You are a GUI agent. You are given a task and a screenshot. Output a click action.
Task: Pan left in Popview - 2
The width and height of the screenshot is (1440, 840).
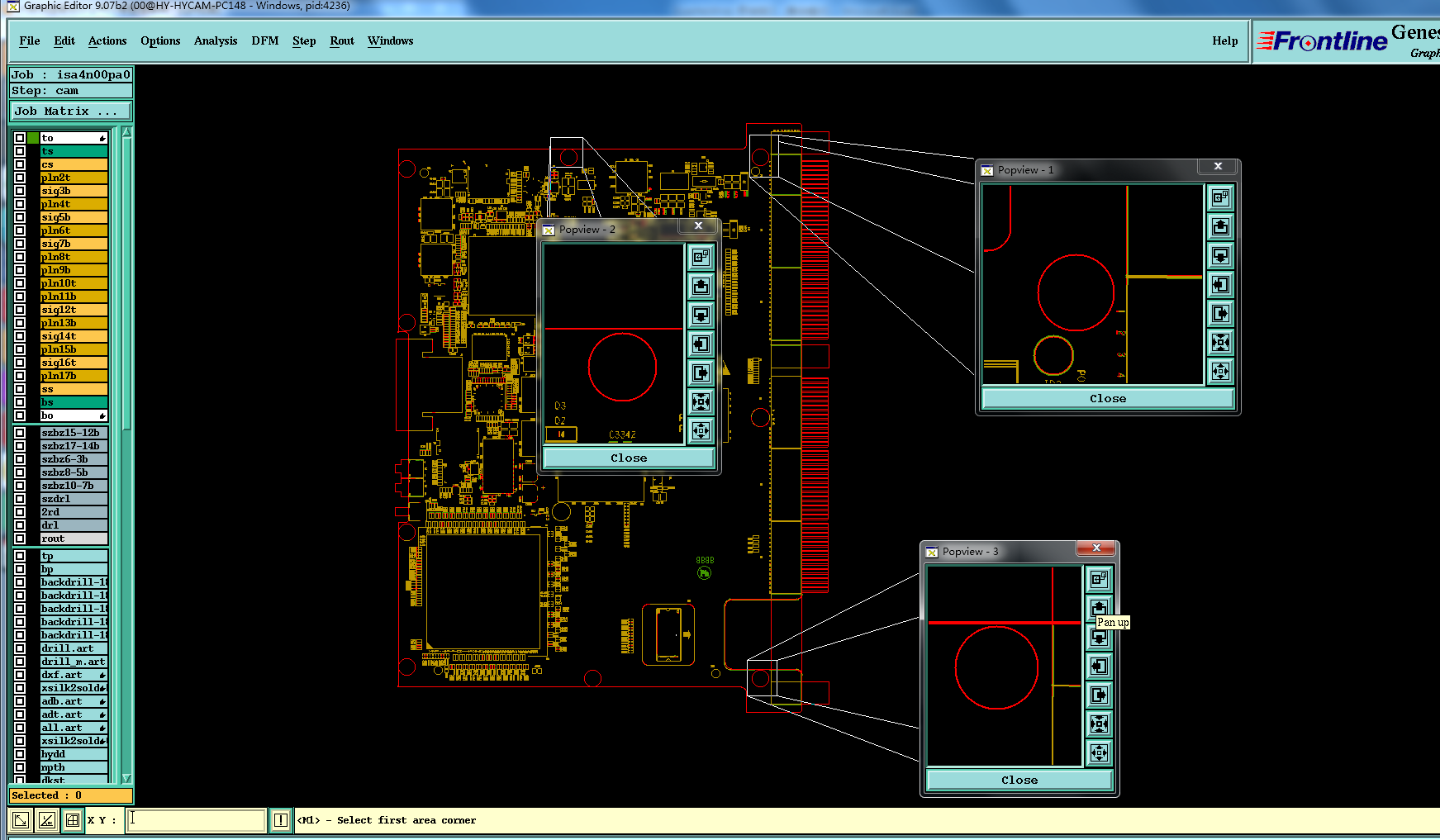click(701, 344)
